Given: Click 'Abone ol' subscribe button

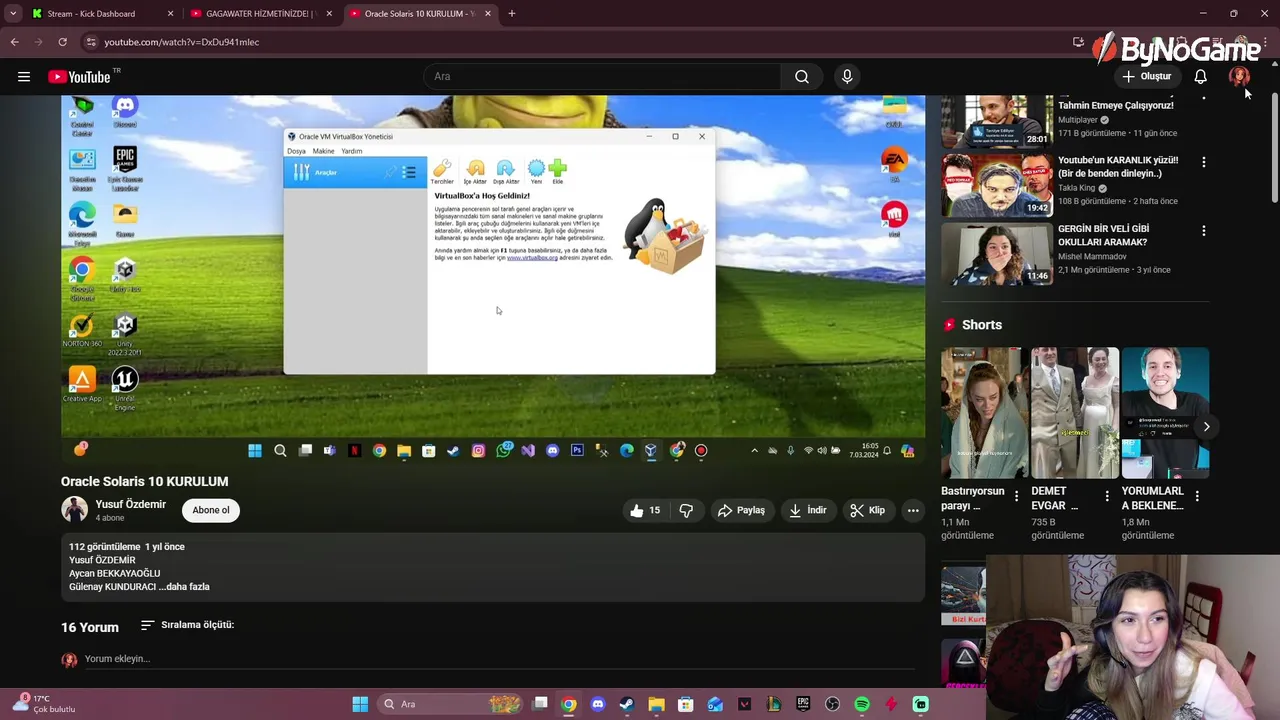Looking at the screenshot, I should [x=211, y=510].
